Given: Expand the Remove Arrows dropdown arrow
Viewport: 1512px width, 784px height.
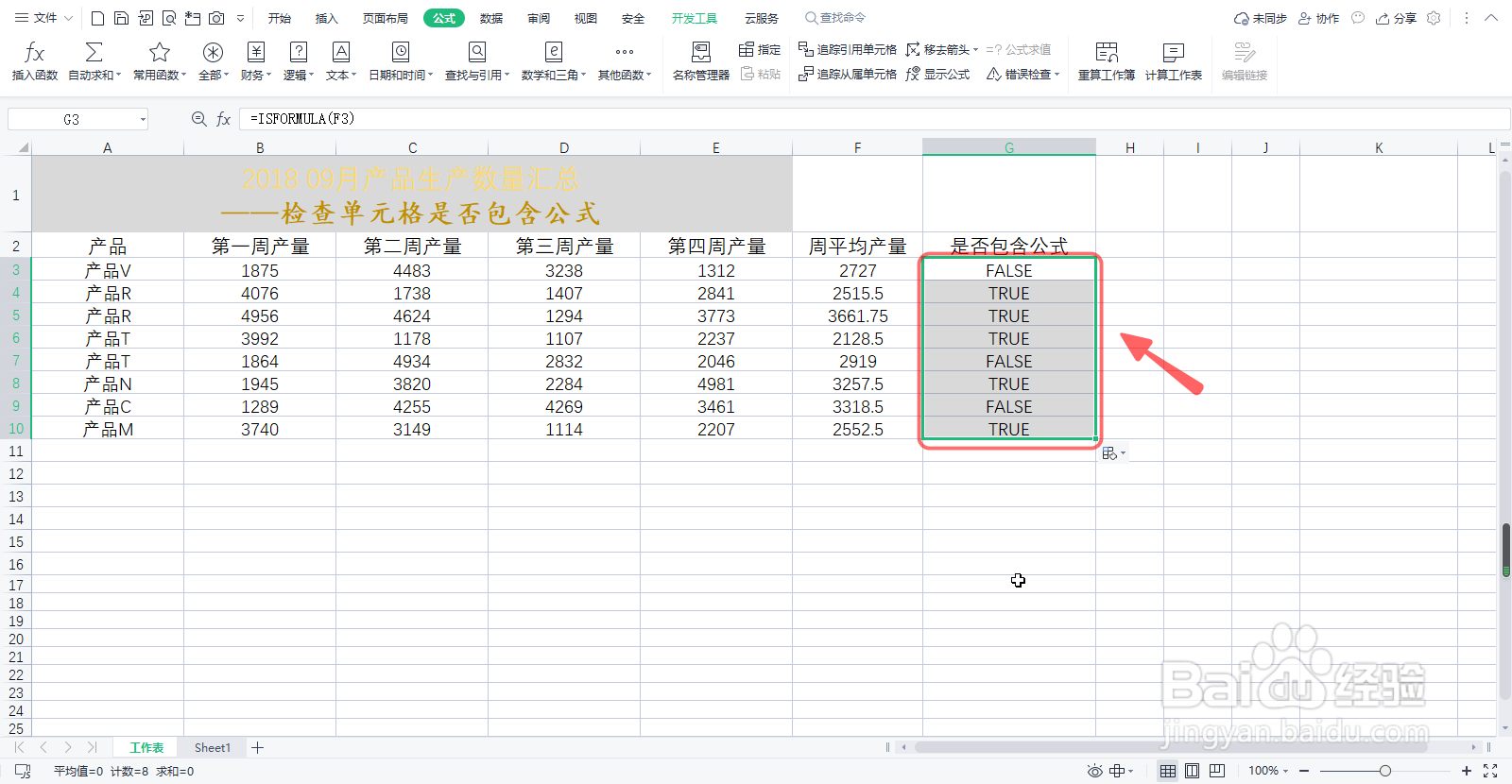Looking at the screenshot, I should click(x=974, y=49).
